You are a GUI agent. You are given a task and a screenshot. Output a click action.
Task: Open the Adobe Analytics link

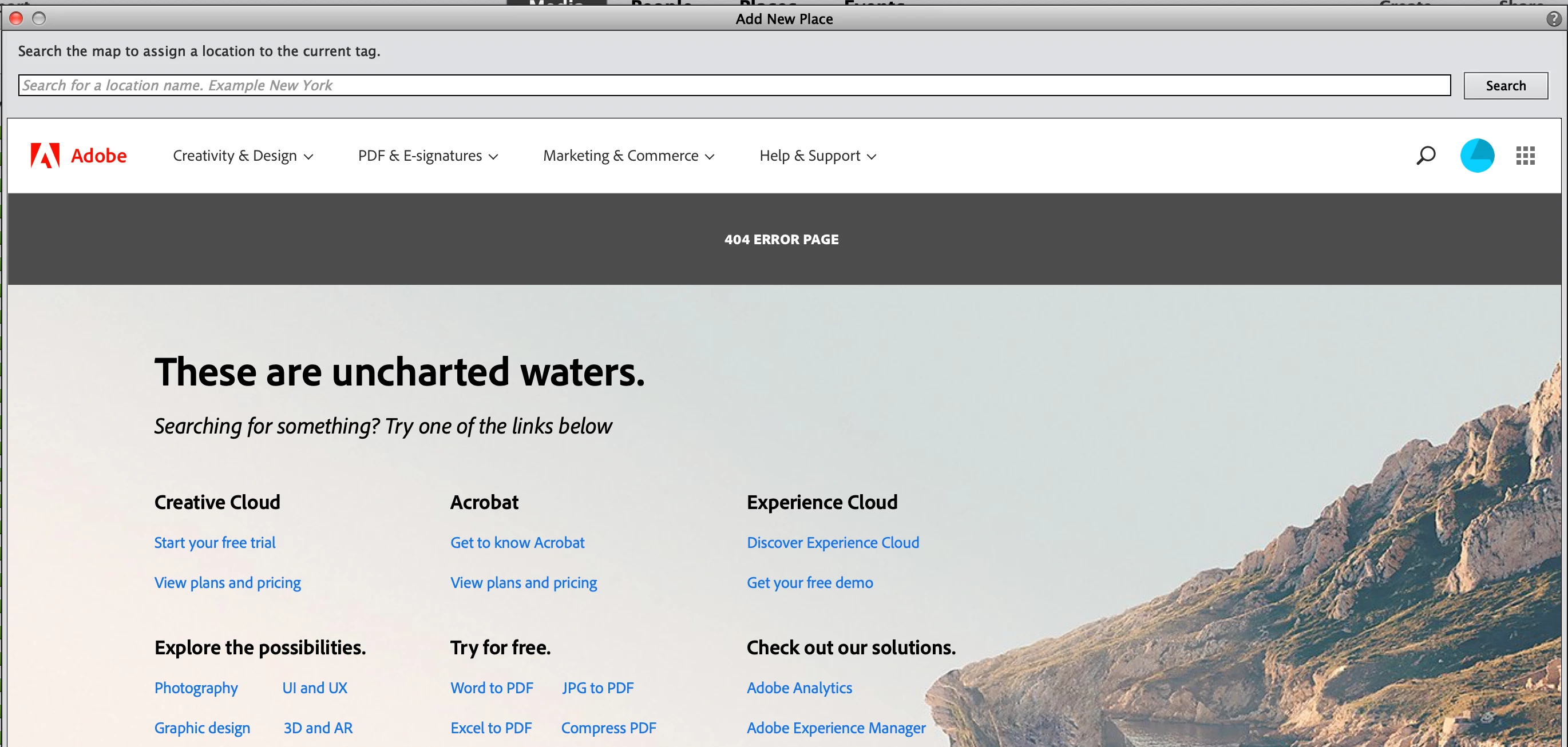(x=799, y=688)
